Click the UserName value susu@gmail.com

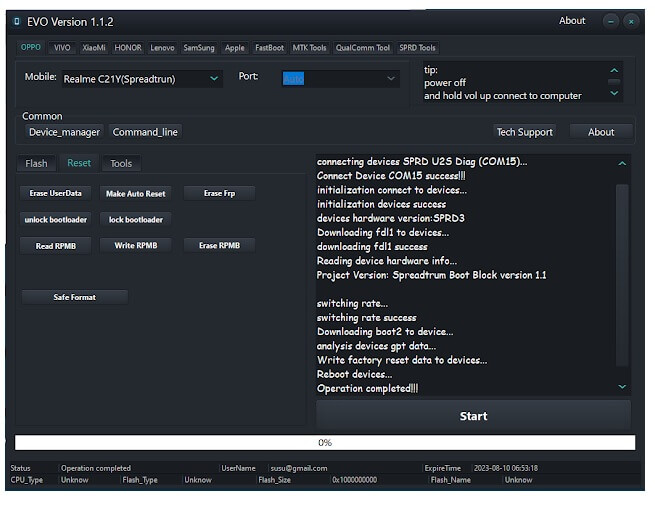[x=299, y=468]
